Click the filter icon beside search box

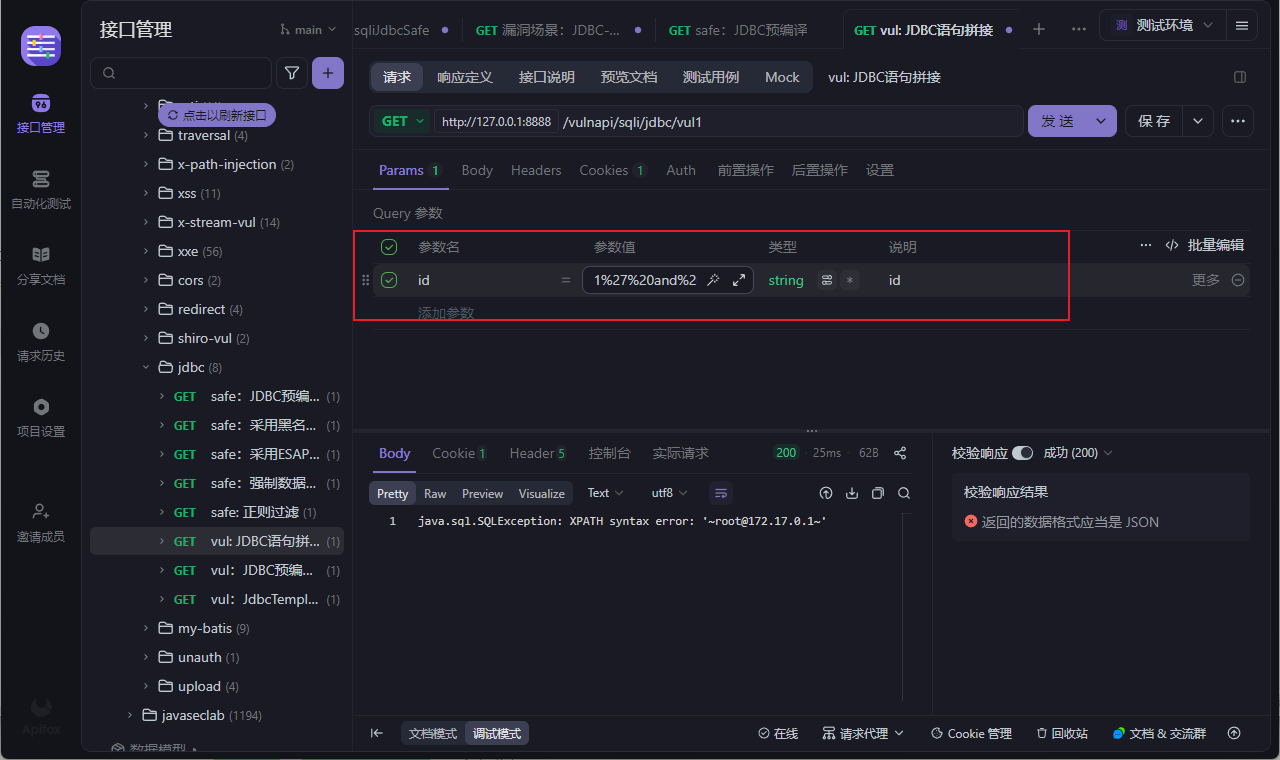(292, 73)
